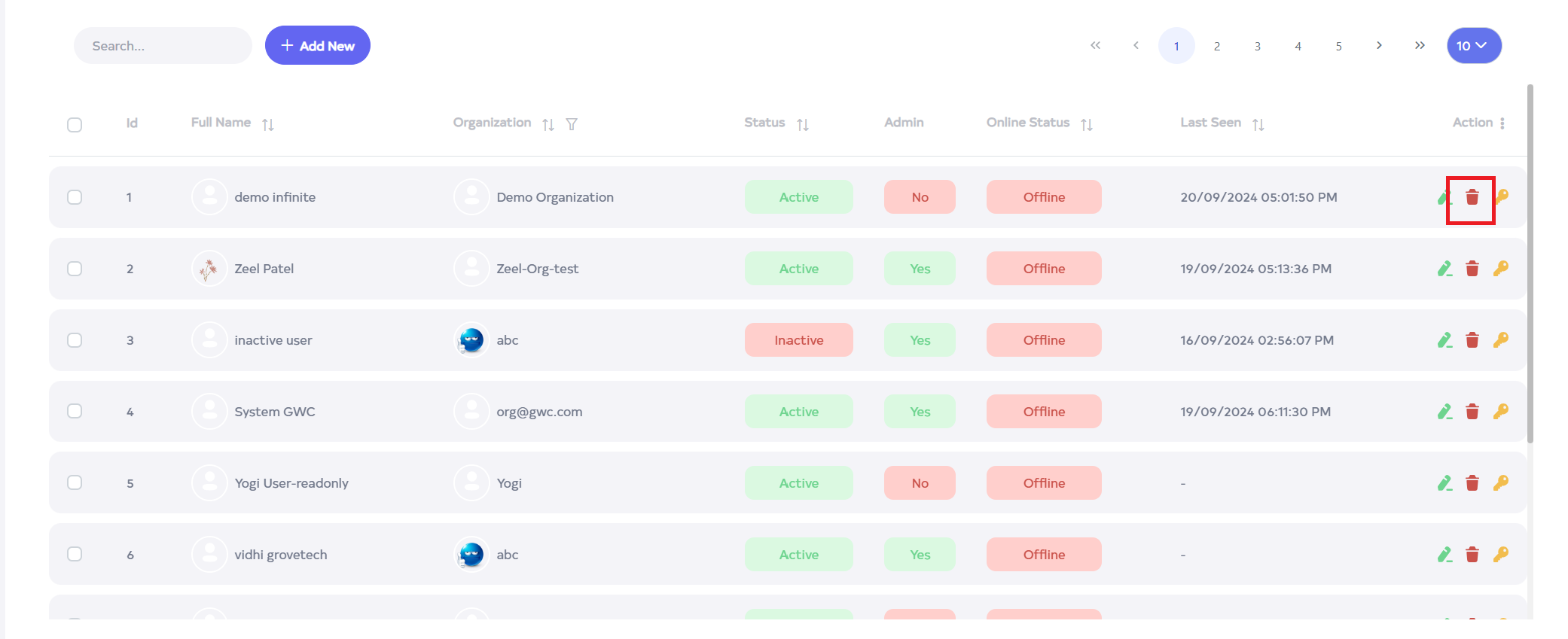Click key icon for vidhi grovetech
Image resolution: width=1568 pixels, height=639 pixels.
coord(1500,555)
